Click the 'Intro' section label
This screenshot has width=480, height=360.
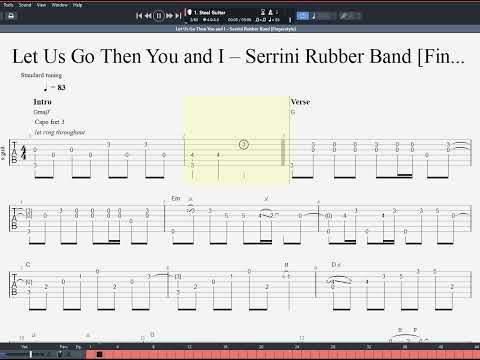tap(43, 102)
